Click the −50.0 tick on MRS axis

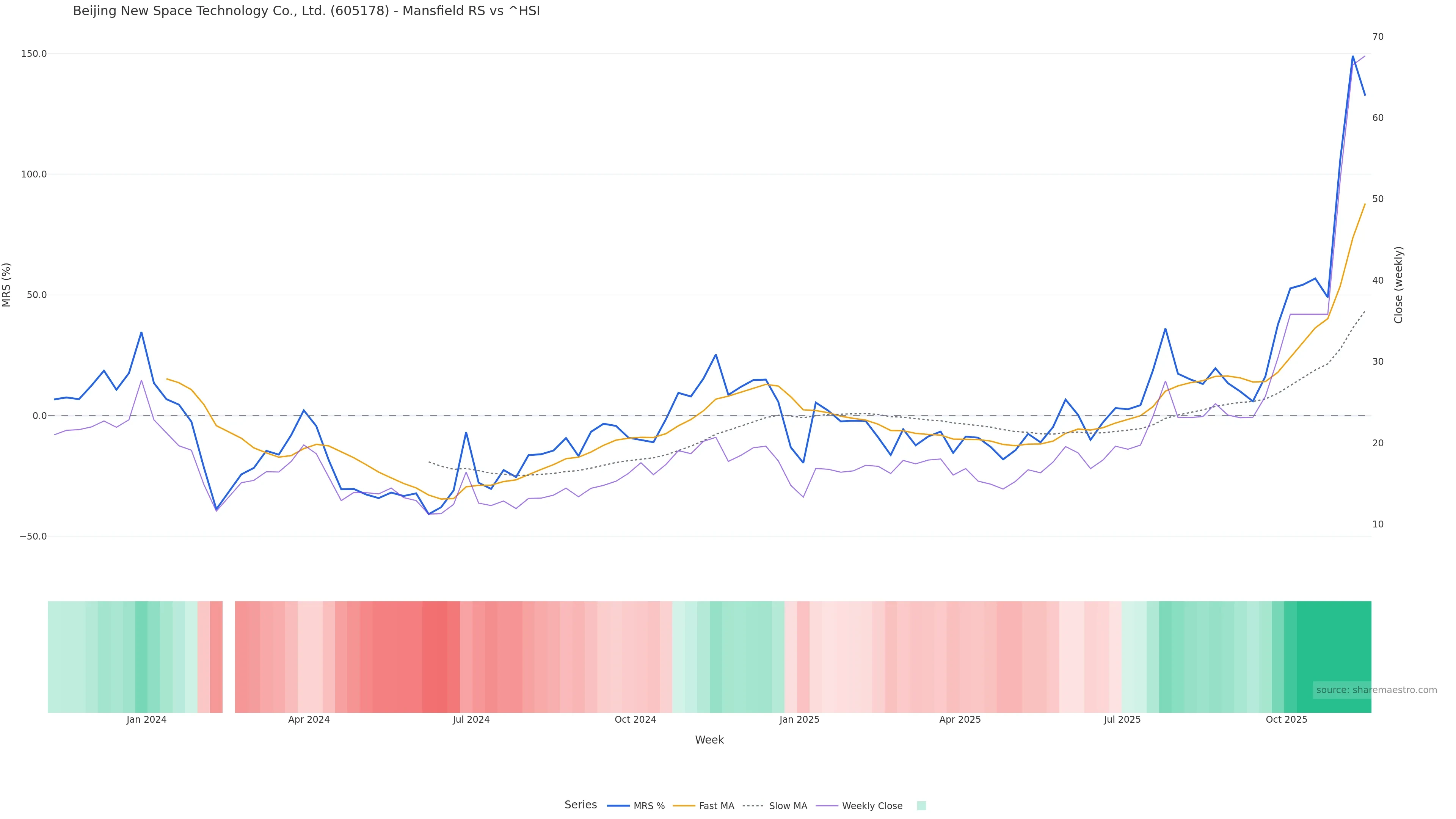[x=33, y=537]
